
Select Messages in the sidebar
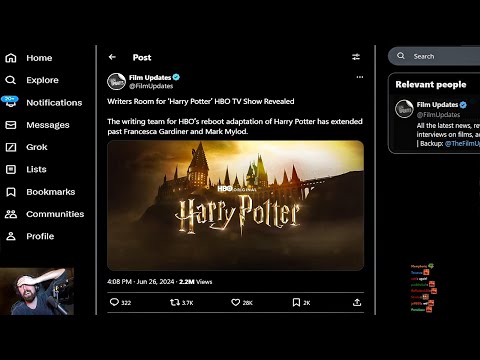[48, 125]
